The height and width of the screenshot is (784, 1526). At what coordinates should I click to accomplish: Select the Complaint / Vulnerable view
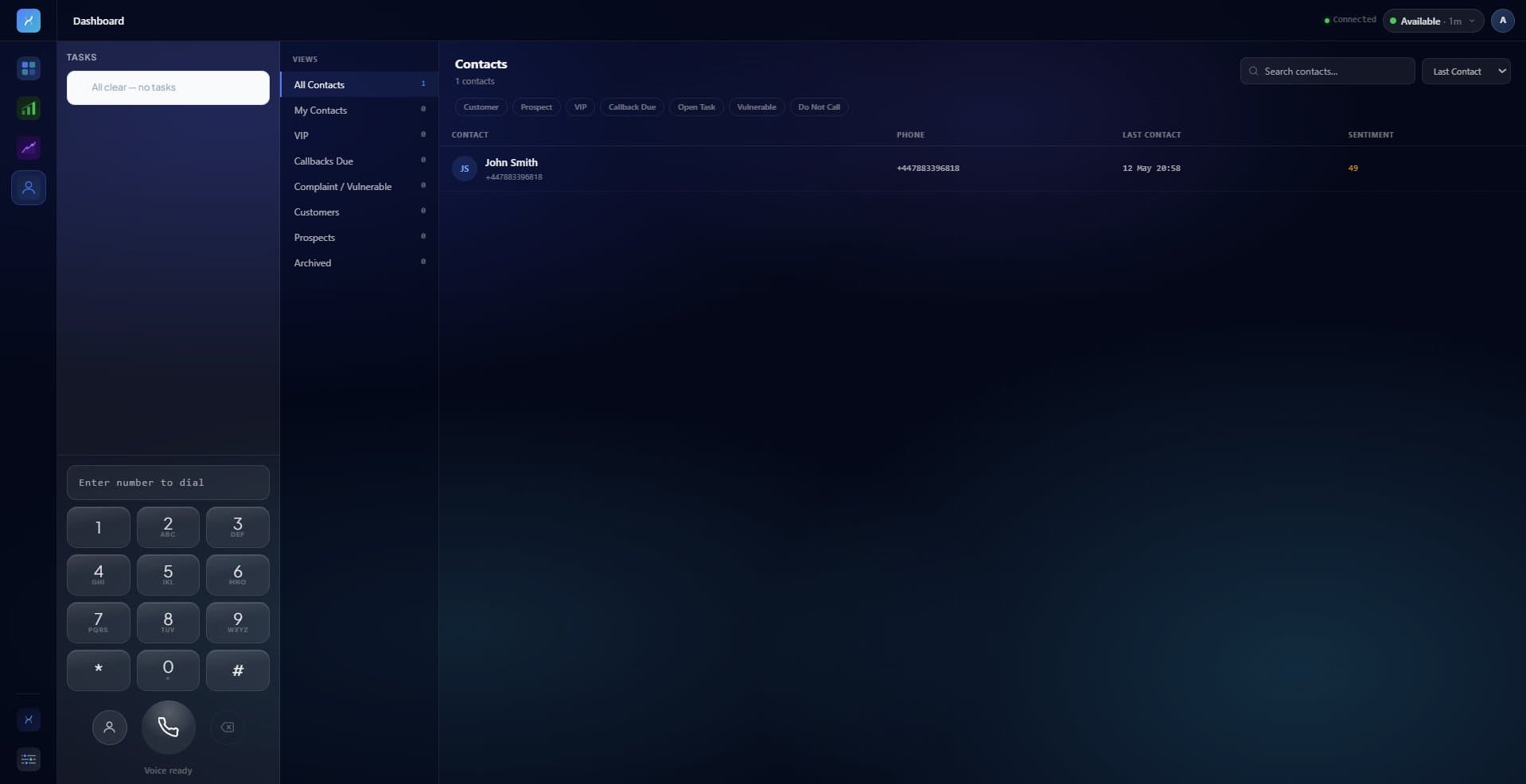tap(359, 186)
